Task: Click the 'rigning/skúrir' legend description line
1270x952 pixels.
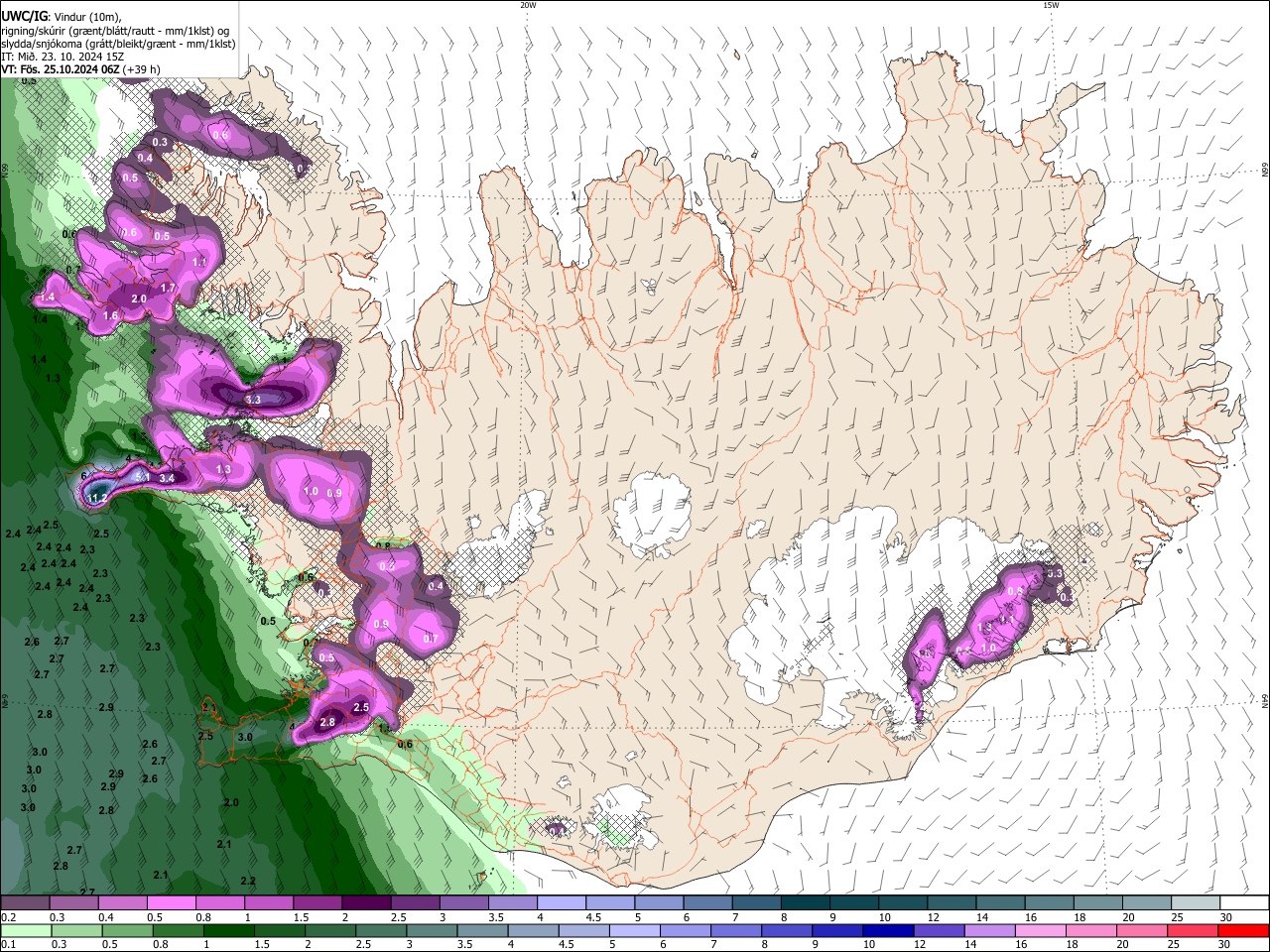Action: [x=115, y=30]
